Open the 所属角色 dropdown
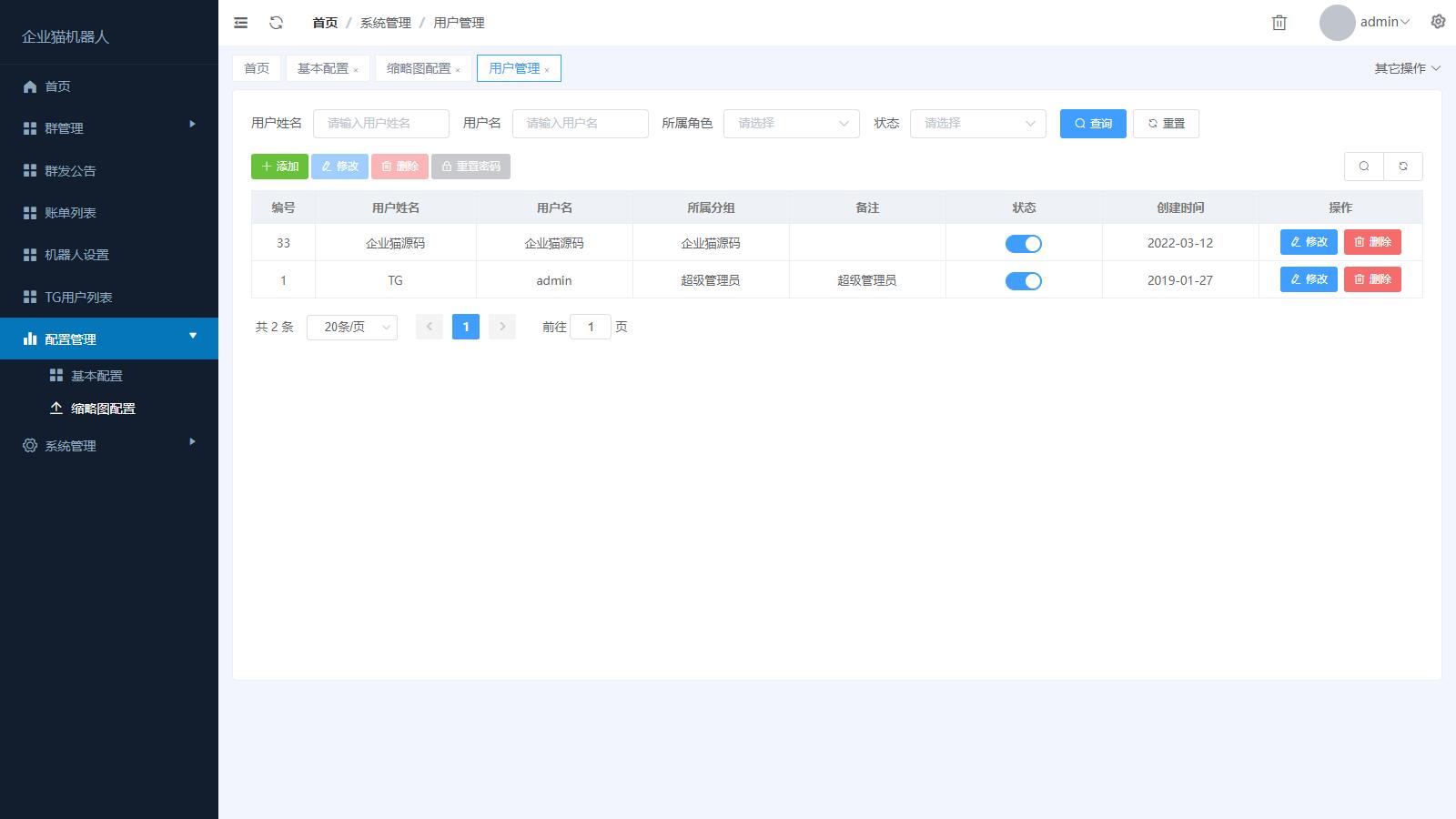 tap(791, 124)
